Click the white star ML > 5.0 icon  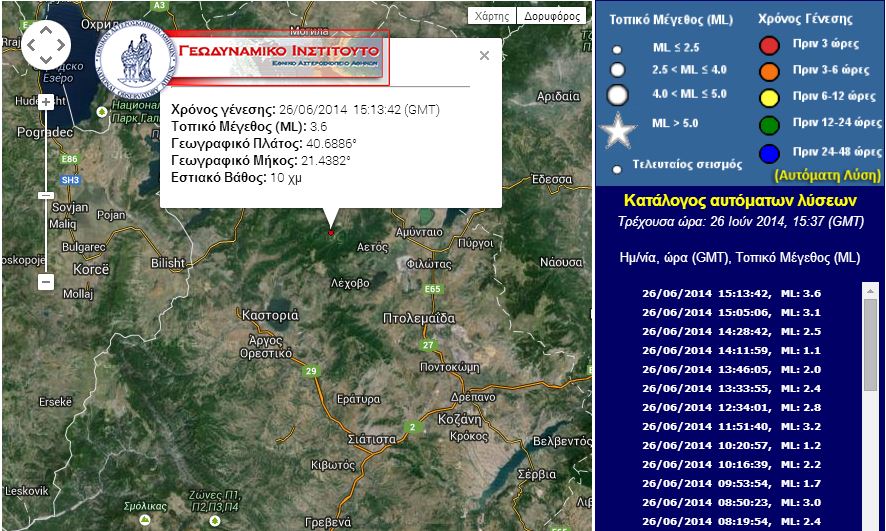(x=617, y=130)
